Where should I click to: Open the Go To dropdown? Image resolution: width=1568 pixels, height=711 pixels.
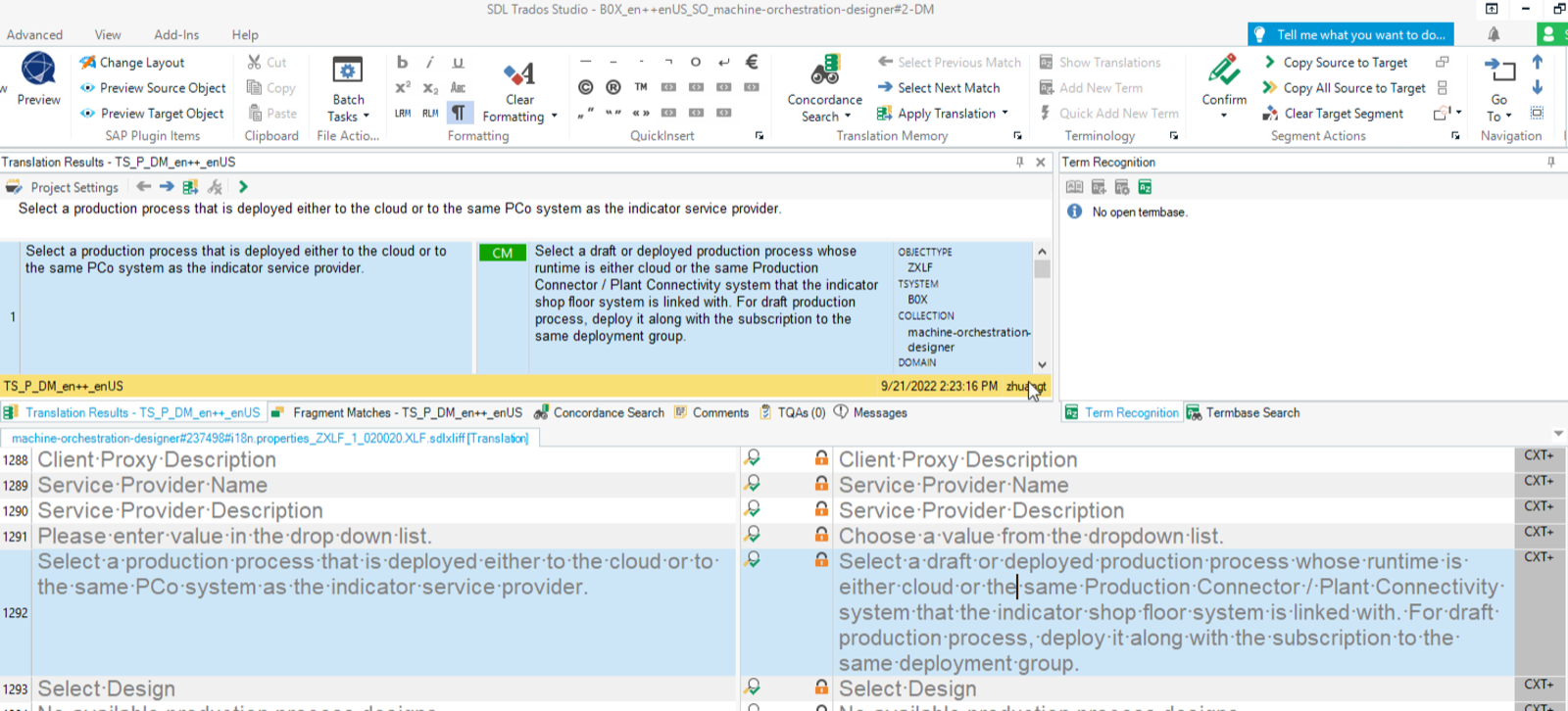click(1499, 108)
